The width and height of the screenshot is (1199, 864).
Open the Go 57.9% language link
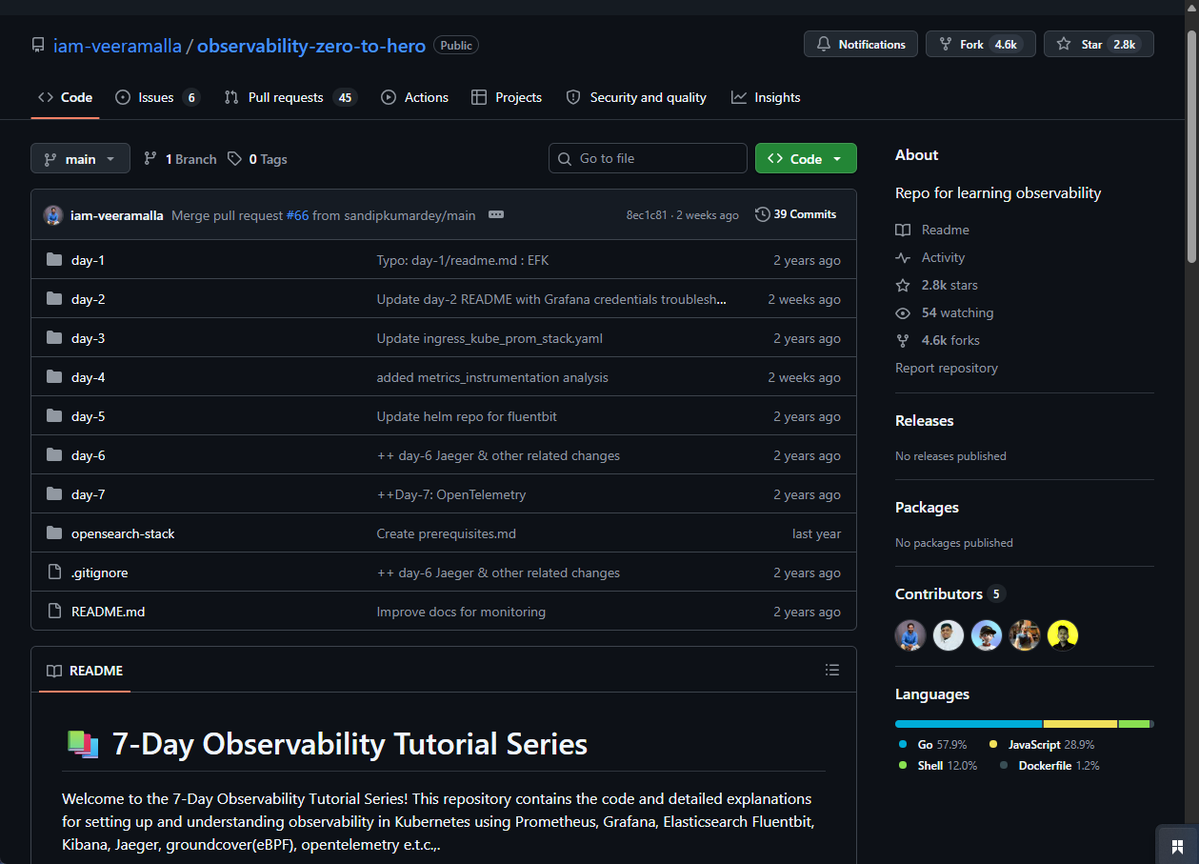pos(933,744)
